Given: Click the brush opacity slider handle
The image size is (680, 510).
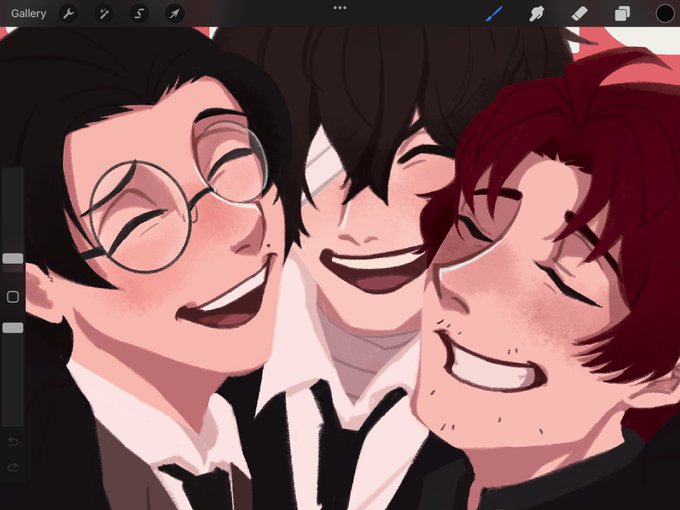Looking at the screenshot, I should click(13, 327).
